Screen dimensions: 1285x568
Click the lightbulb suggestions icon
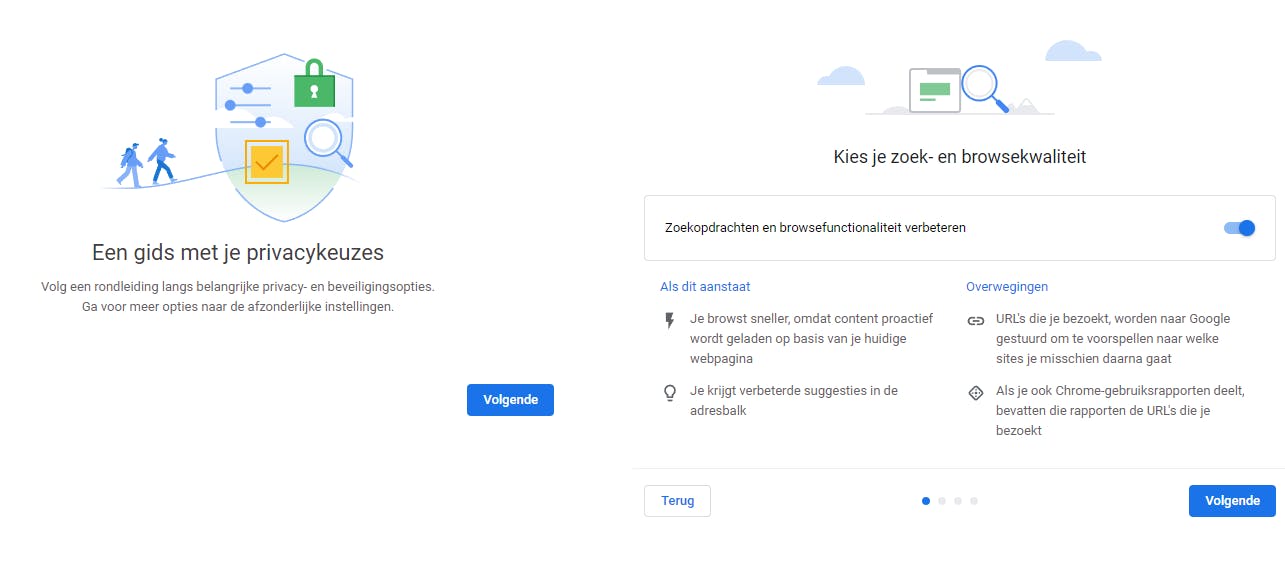coord(670,393)
